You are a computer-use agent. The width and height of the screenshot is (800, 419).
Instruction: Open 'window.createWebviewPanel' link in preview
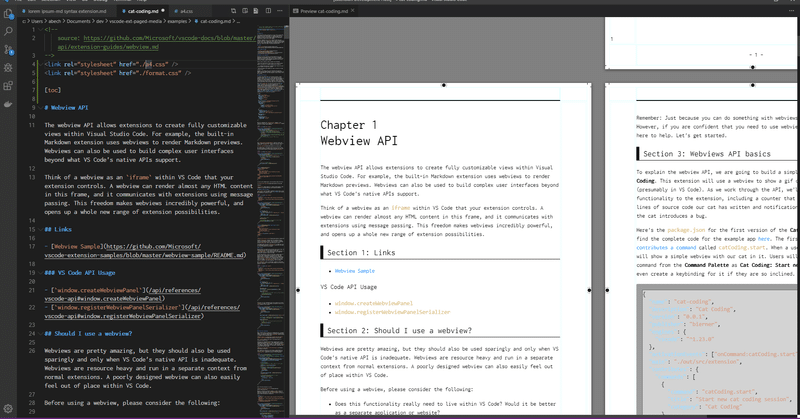373,303
